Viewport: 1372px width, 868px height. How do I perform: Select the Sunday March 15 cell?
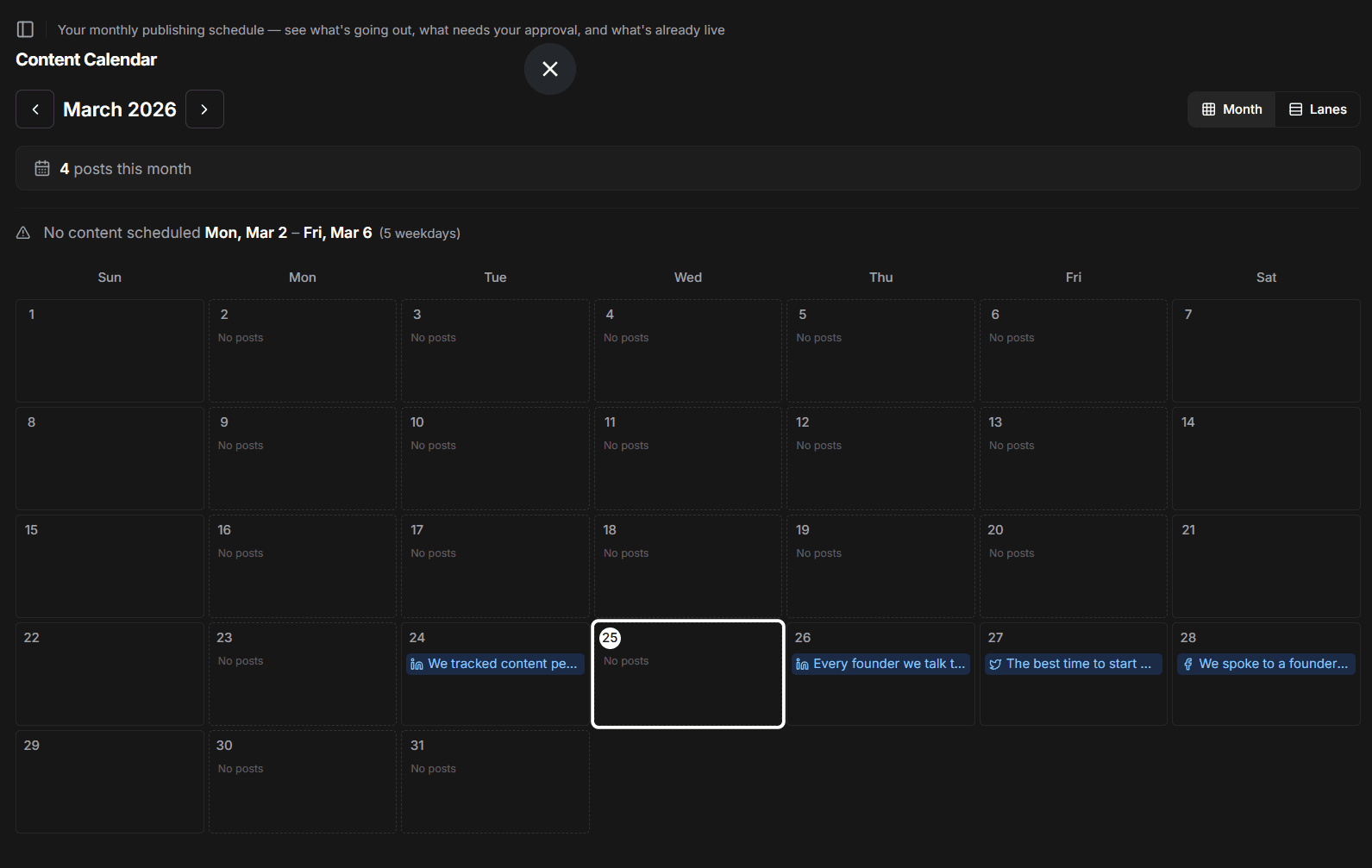pos(110,566)
